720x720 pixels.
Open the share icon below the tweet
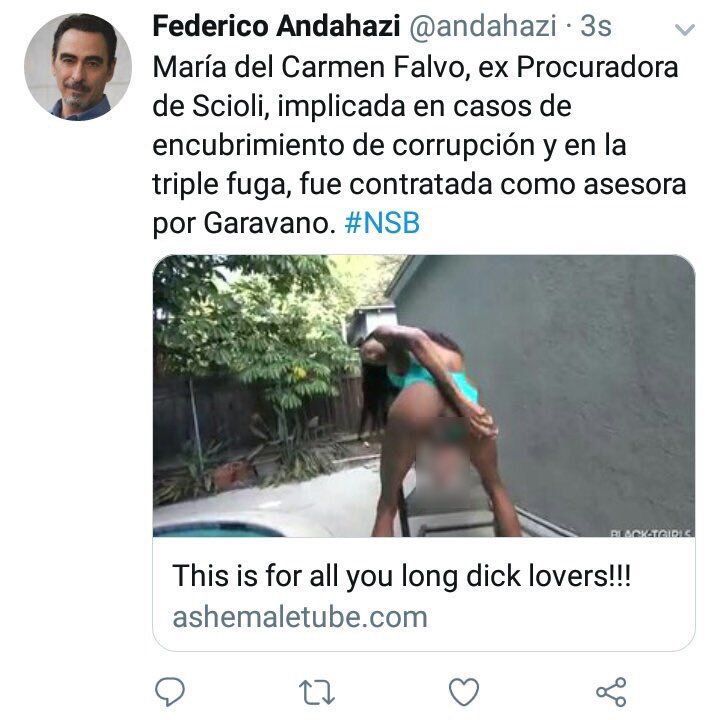(x=611, y=692)
